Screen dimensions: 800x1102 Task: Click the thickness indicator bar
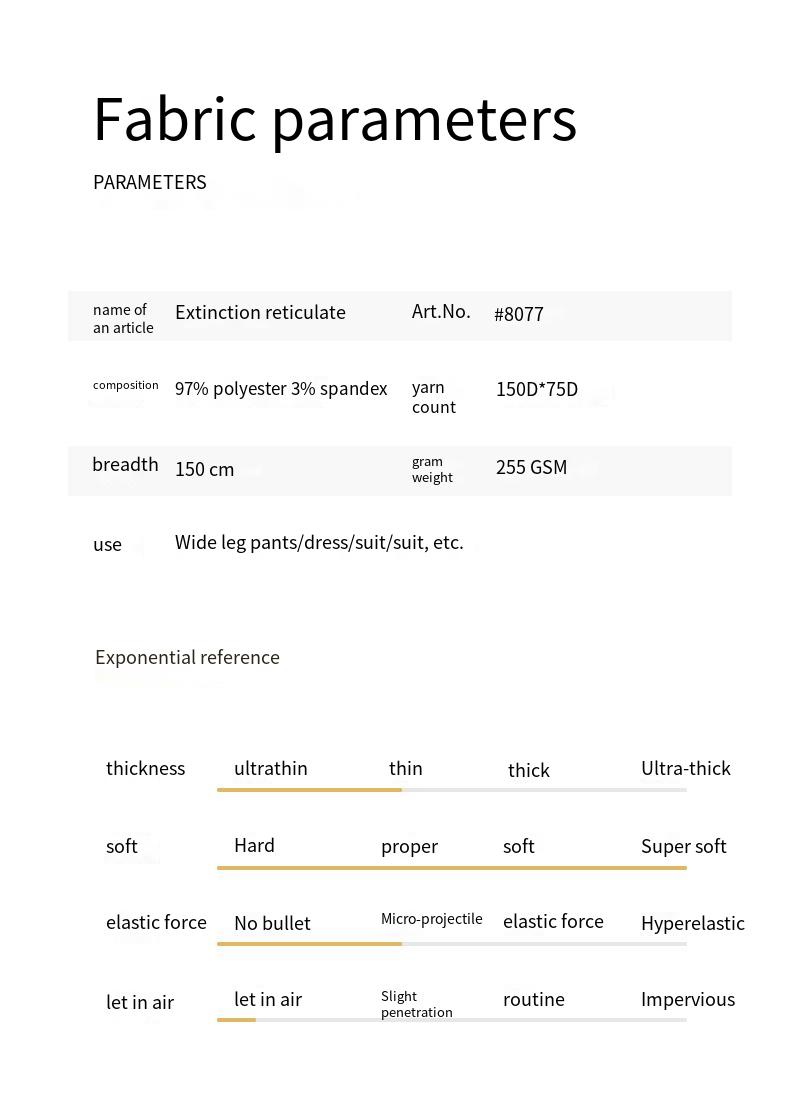[451, 790]
